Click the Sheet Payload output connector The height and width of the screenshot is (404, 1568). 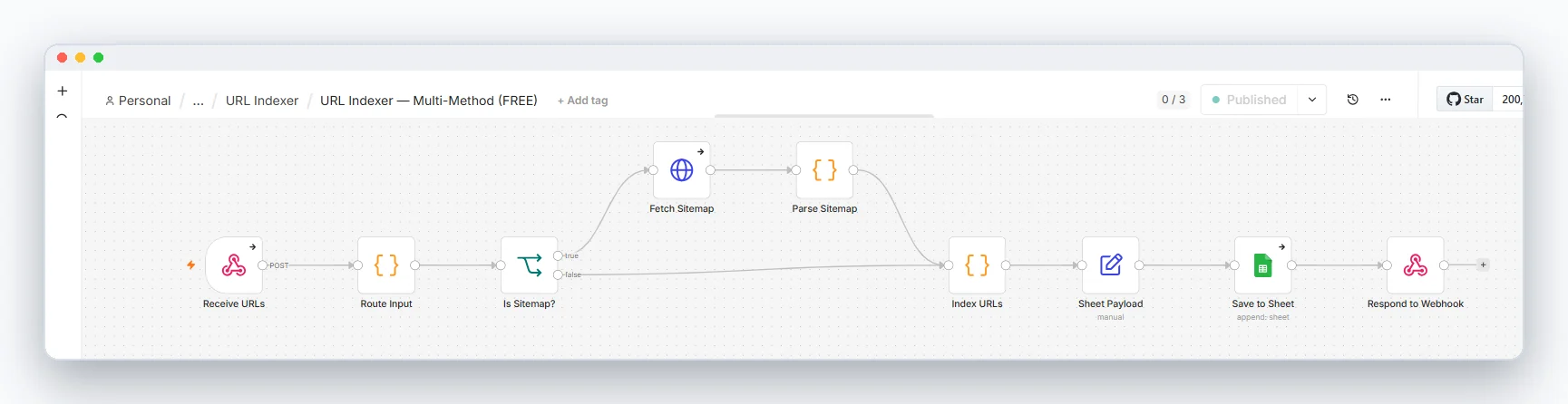[1139, 265]
